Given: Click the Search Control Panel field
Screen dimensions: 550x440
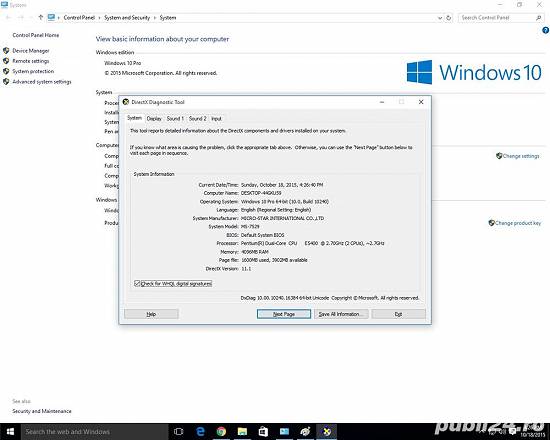Looking at the screenshot, I should coord(500,18).
